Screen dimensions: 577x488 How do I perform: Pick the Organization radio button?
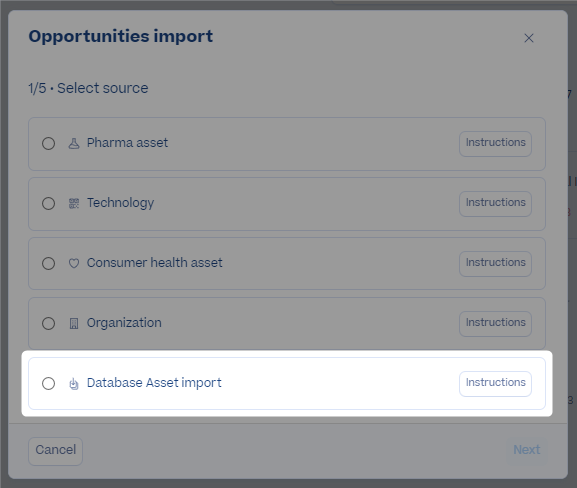(49, 323)
